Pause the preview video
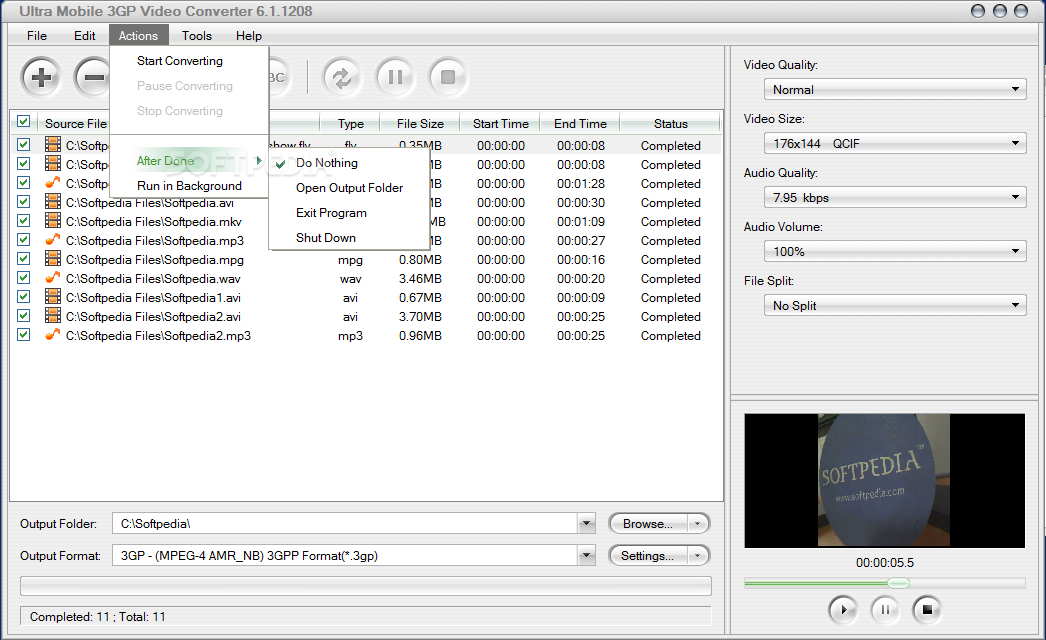1046x640 pixels. (x=885, y=609)
